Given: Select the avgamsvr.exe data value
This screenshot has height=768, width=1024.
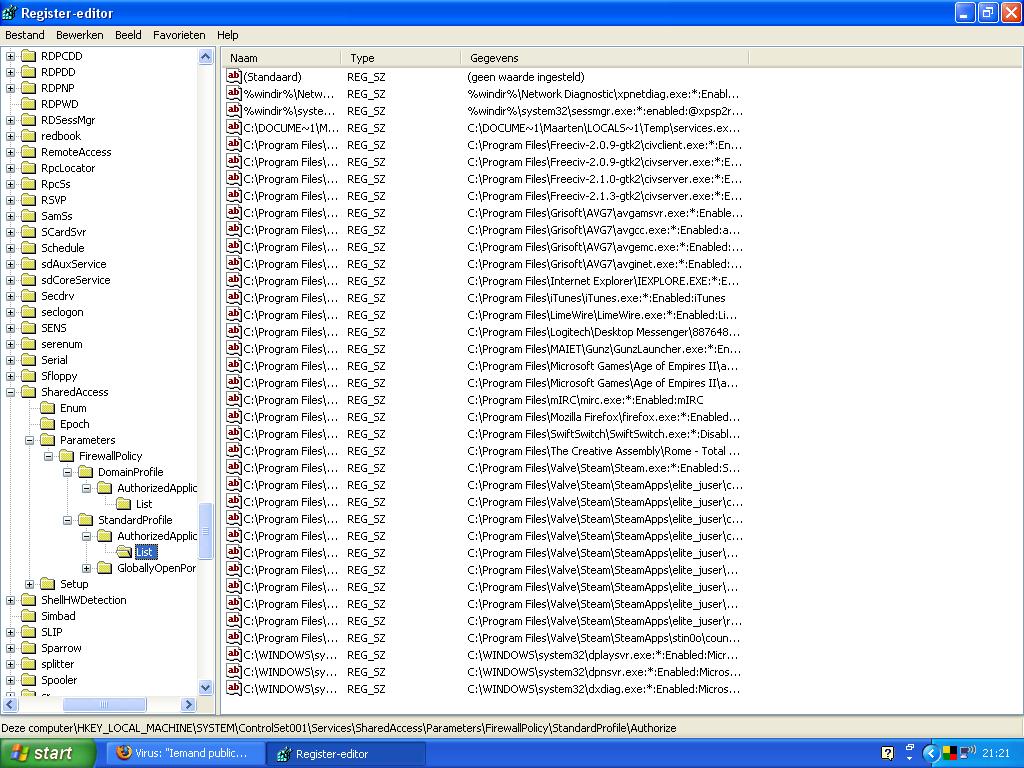Looking at the screenshot, I should pos(605,214).
